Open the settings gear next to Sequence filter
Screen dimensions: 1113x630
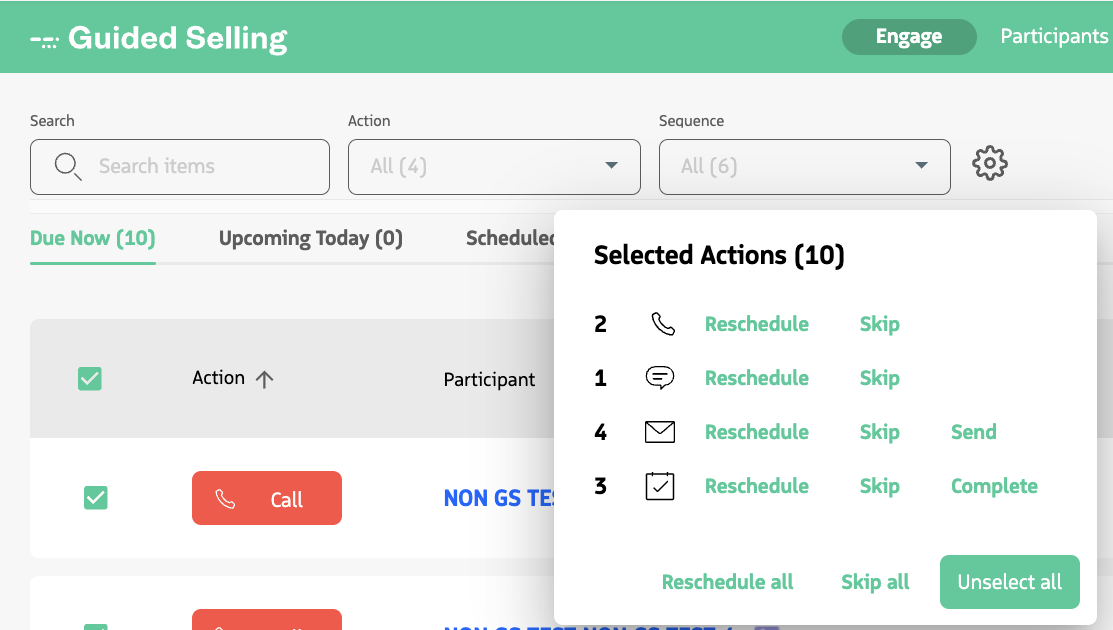(989, 163)
